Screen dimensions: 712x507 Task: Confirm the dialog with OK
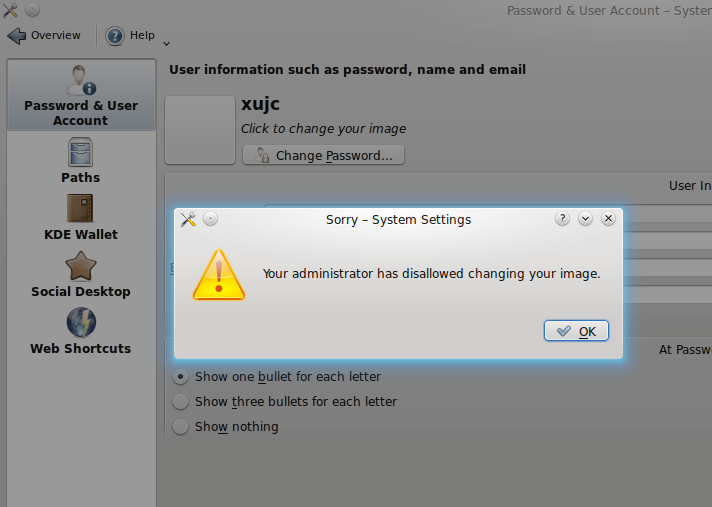(x=576, y=331)
